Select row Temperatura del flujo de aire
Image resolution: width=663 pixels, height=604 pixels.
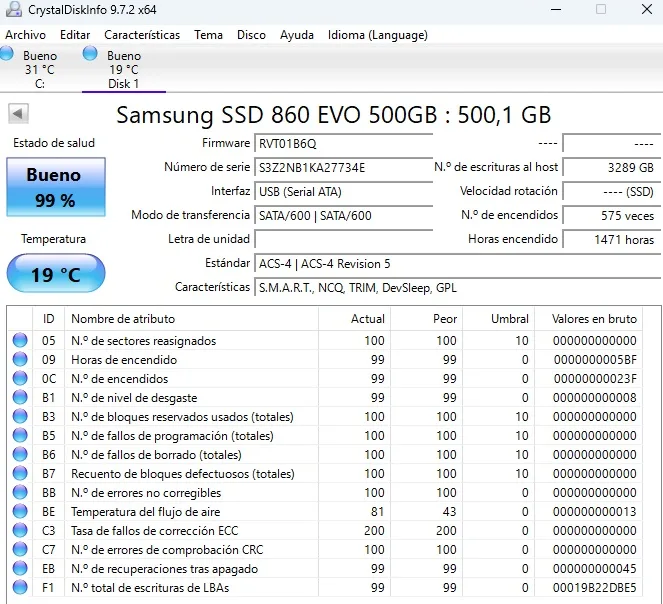pos(325,512)
